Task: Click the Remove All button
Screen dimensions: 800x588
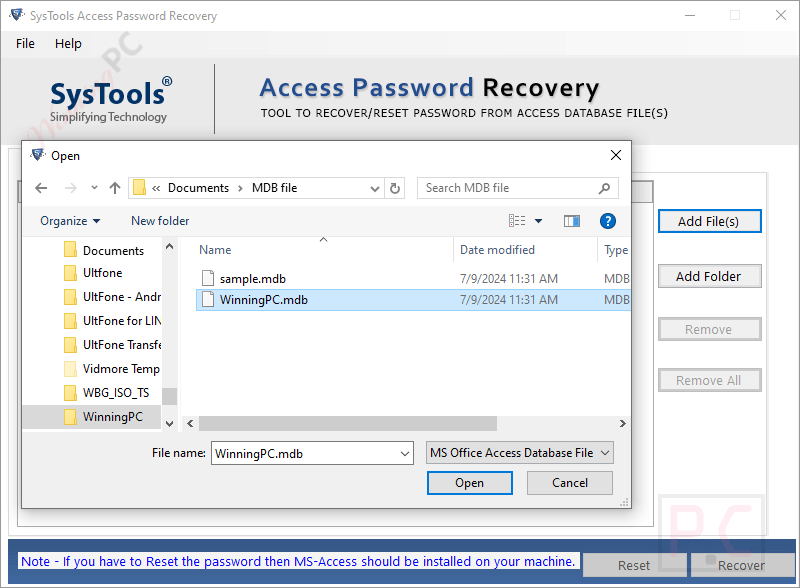Action: 709,380
